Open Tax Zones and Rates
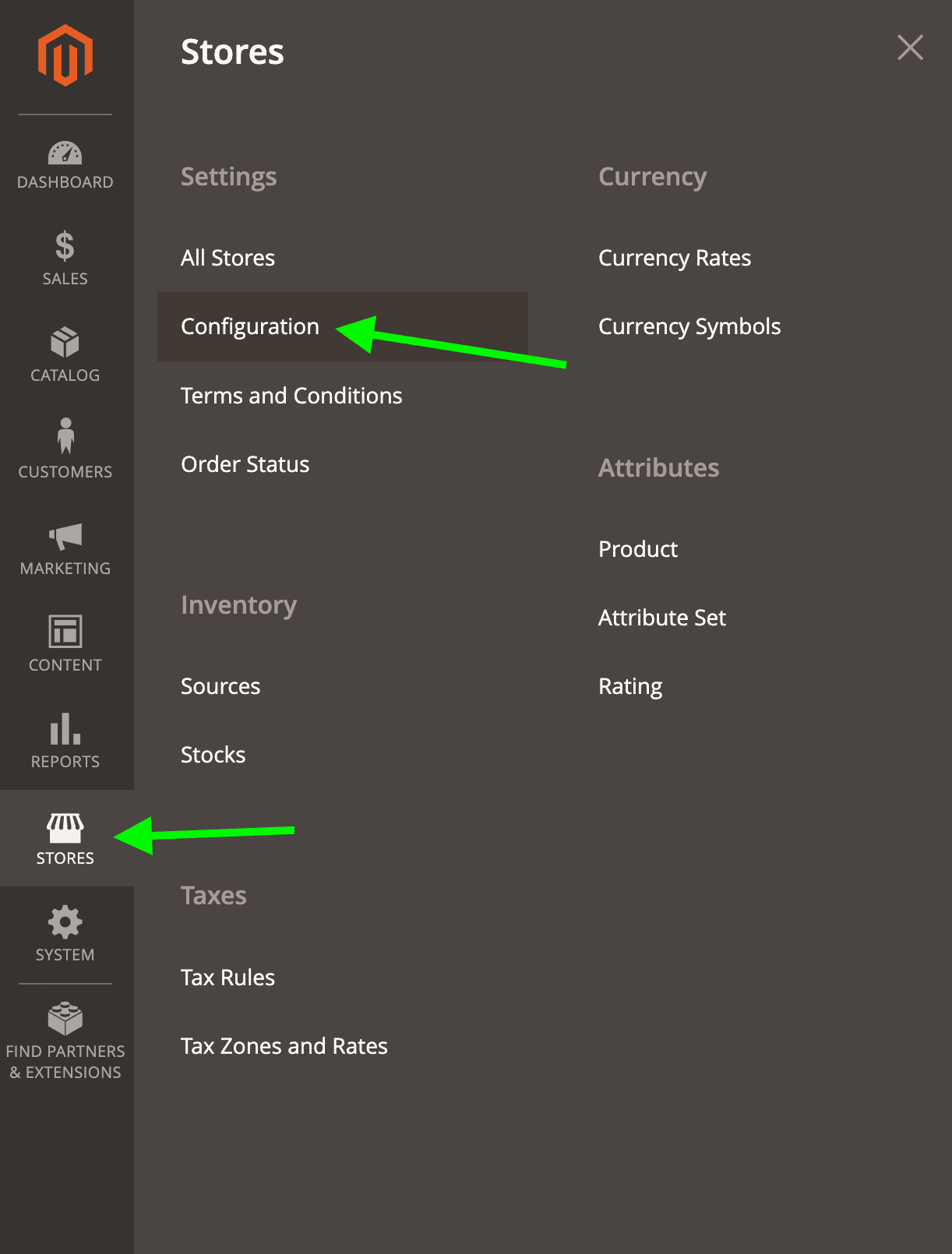This screenshot has width=952, height=1254. coord(284,1046)
